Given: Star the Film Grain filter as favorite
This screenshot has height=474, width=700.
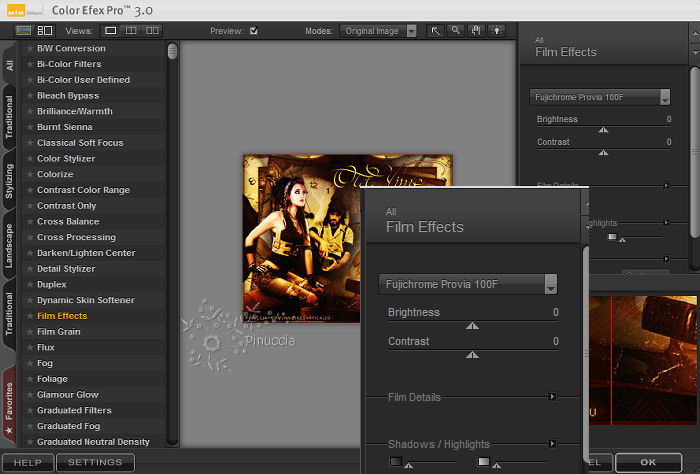Looking at the screenshot, I should click(30, 332).
